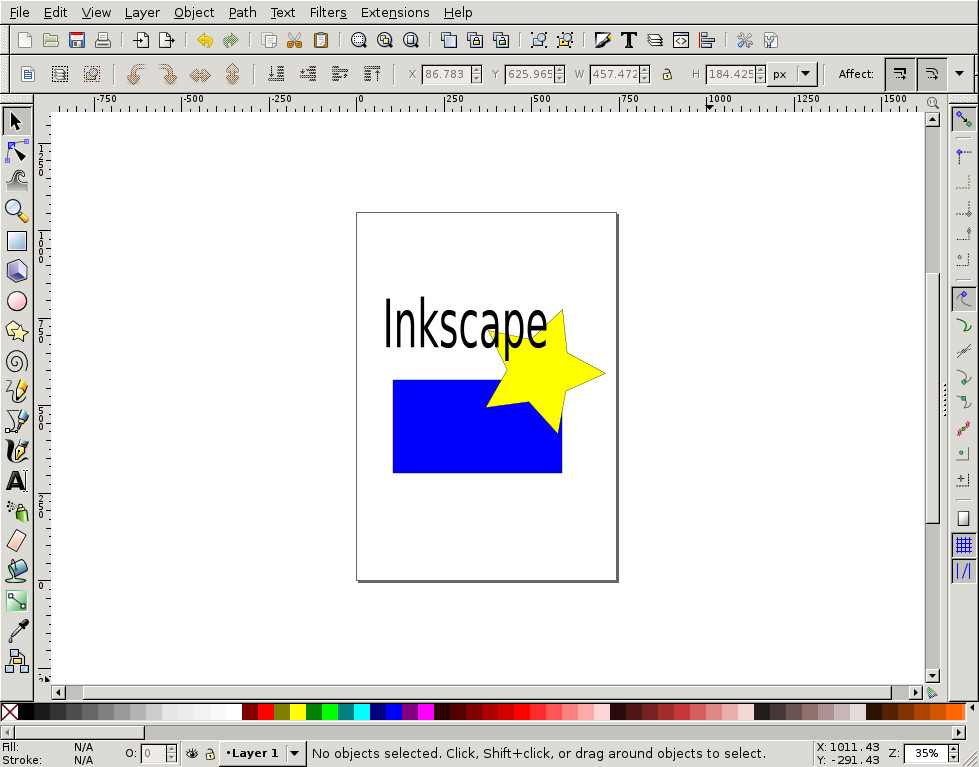Toggle scale rounded corners affect button

click(932, 74)
